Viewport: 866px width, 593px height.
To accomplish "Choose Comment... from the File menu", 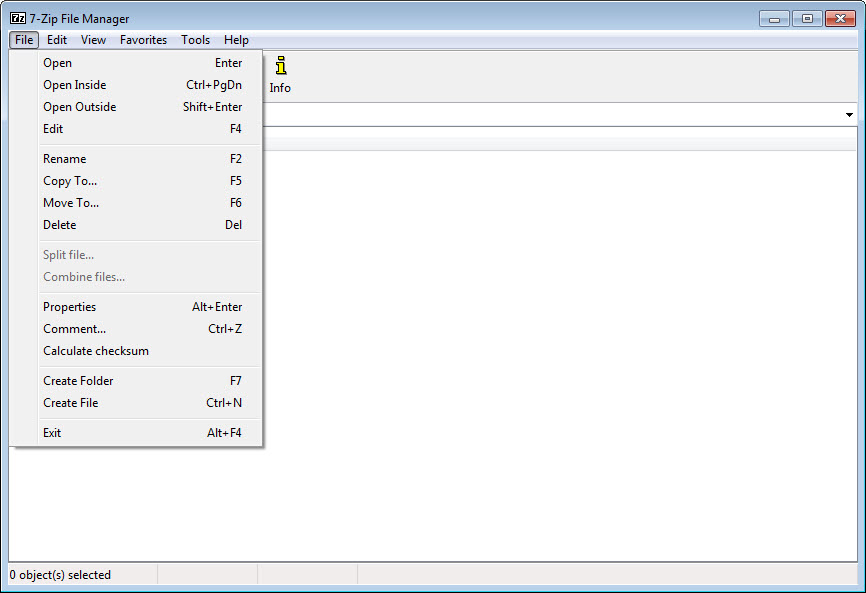I will pyautogui.click(x=142, y=329).
